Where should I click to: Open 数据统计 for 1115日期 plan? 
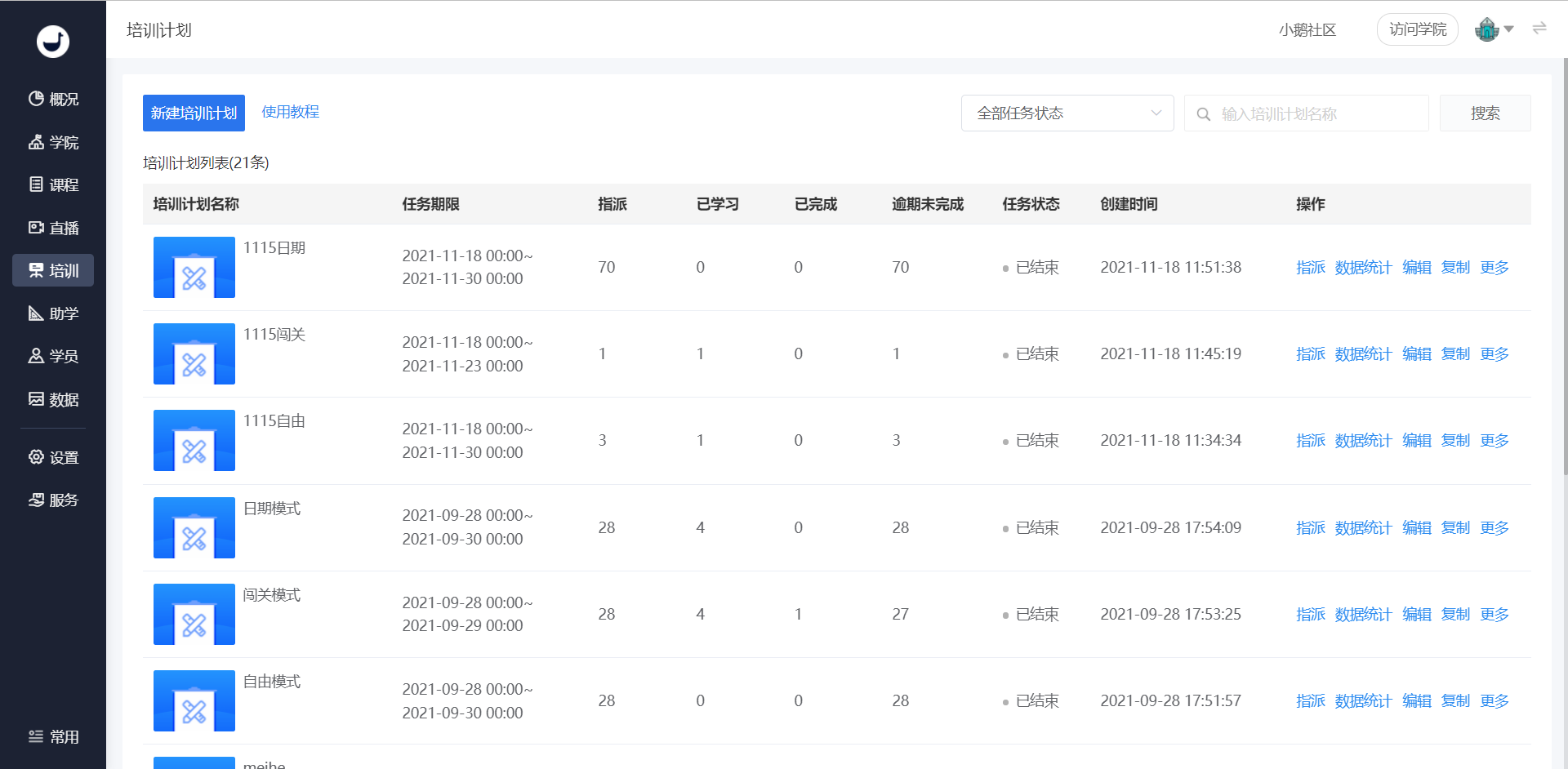(1363, 267)
